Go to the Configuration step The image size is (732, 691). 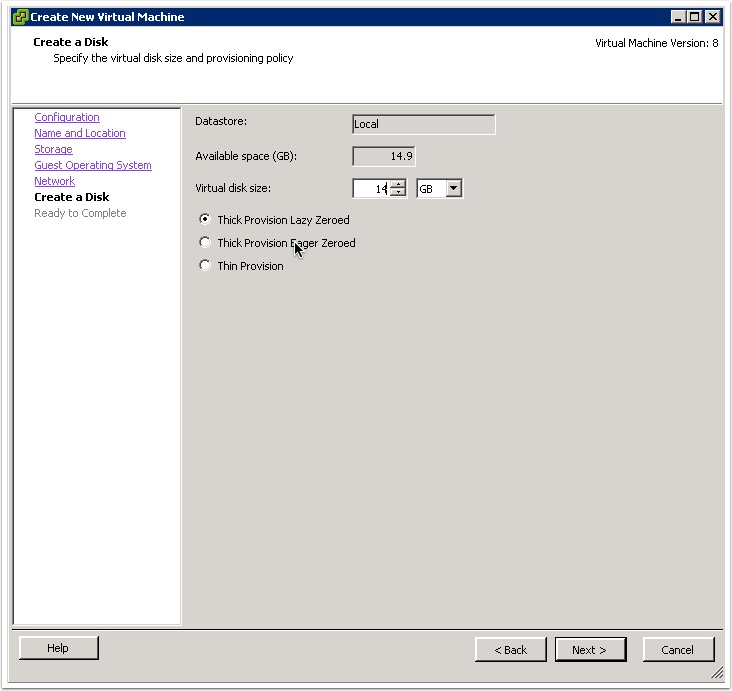67,117
